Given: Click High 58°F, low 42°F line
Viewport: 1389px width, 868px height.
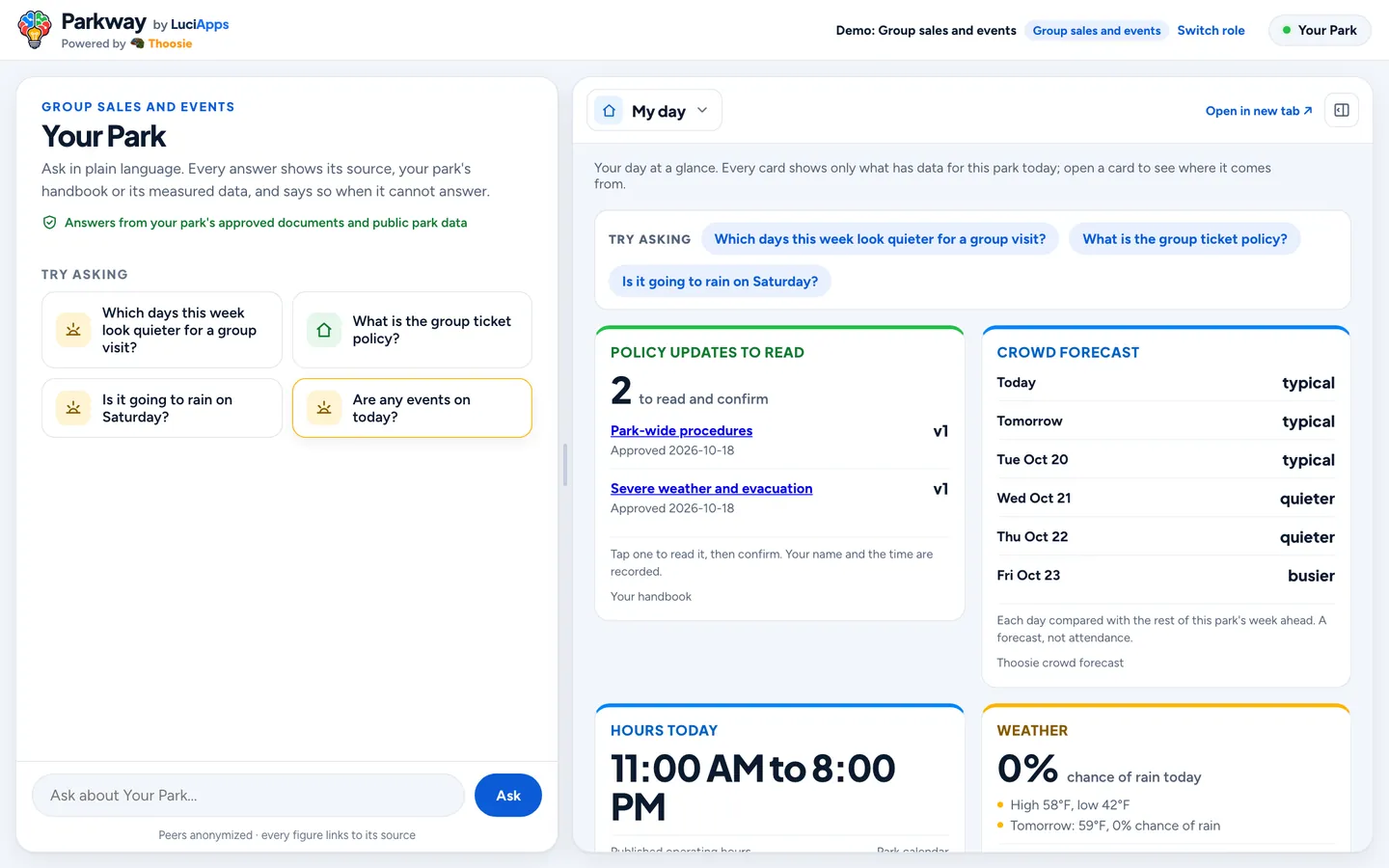Looking at the screenshot, I should tap(1070, 805).
